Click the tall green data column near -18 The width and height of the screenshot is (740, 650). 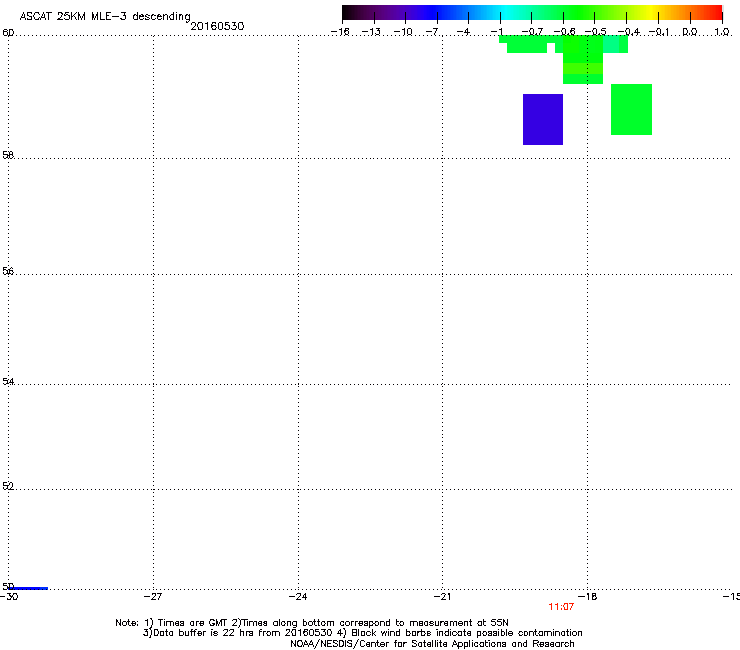[x=583, y=59]
